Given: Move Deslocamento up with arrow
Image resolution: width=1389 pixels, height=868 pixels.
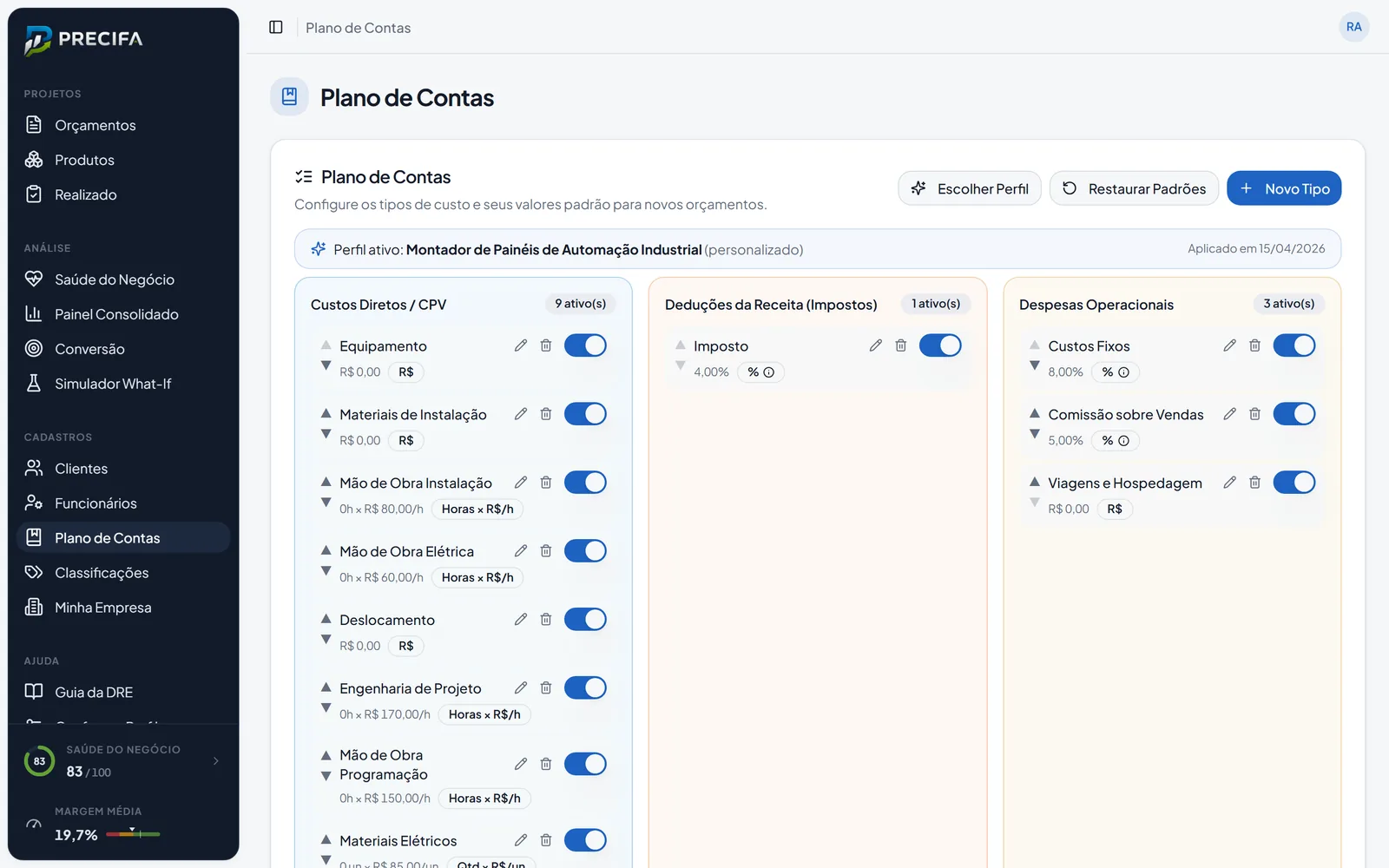Looking at the screenshot, I should pyautogui.click(x=326, y=619).
